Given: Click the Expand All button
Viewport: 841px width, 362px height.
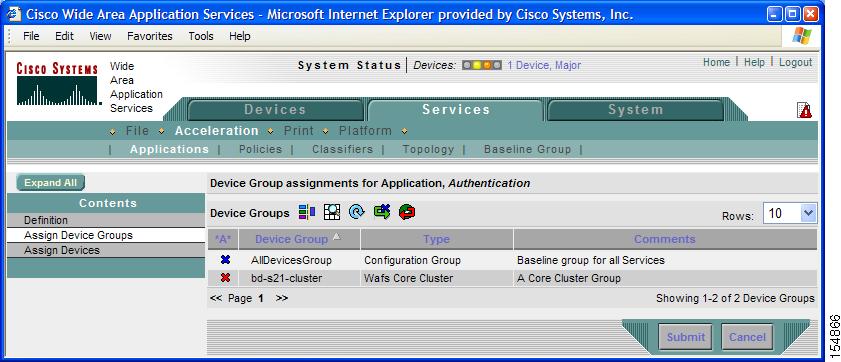Looking at the screenshot, I should click(50, 183).
